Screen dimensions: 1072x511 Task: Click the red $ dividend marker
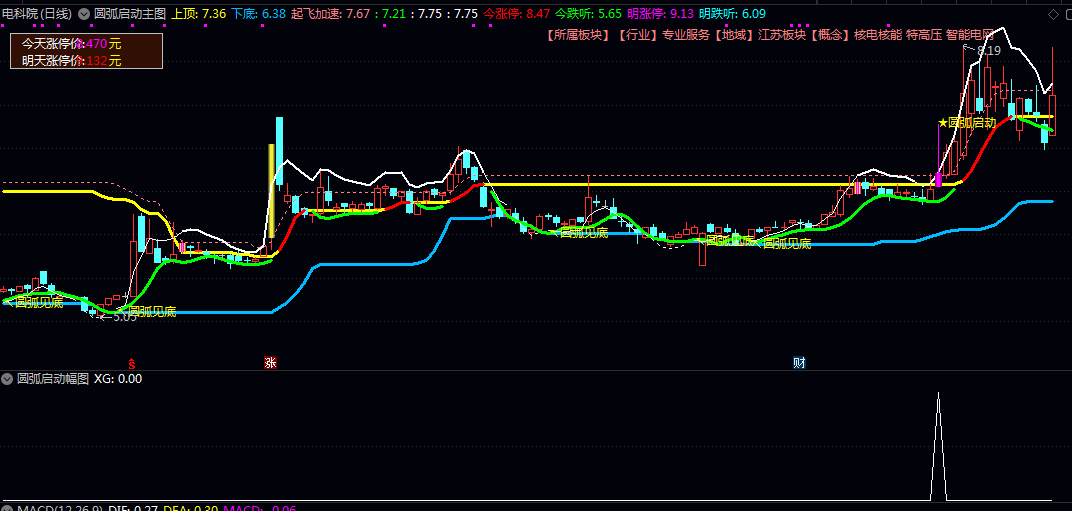[x=131, y=362]
